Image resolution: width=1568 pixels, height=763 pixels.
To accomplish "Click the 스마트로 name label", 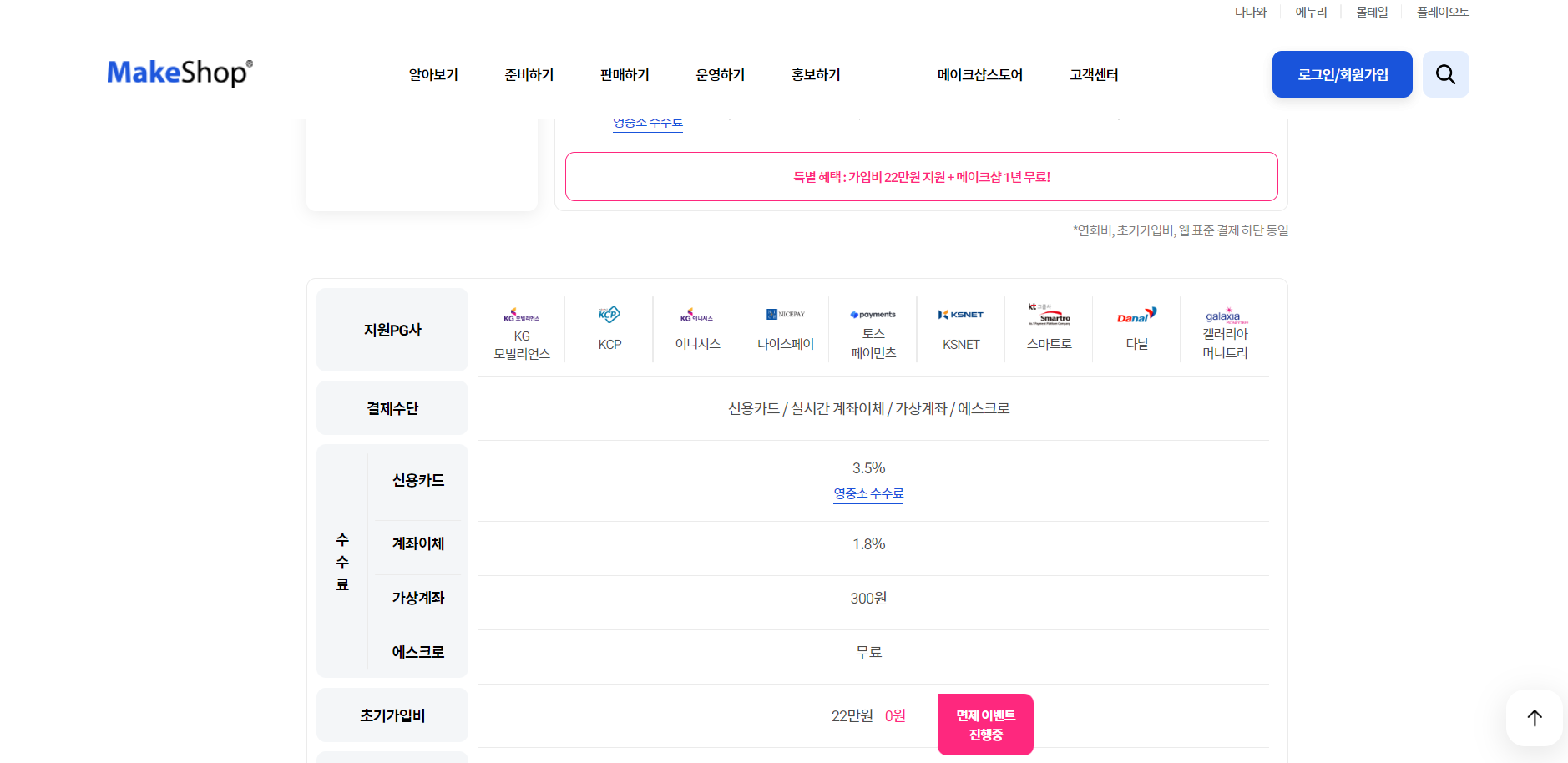I will coord(1049,344).
